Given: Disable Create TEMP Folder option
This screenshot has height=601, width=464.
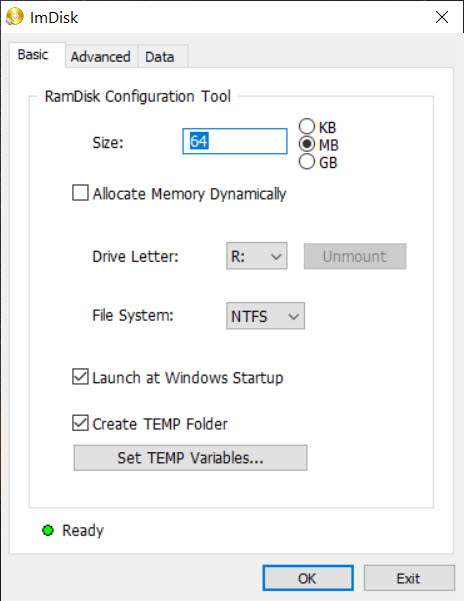Looking at the screenshot, I should [80, 423].
